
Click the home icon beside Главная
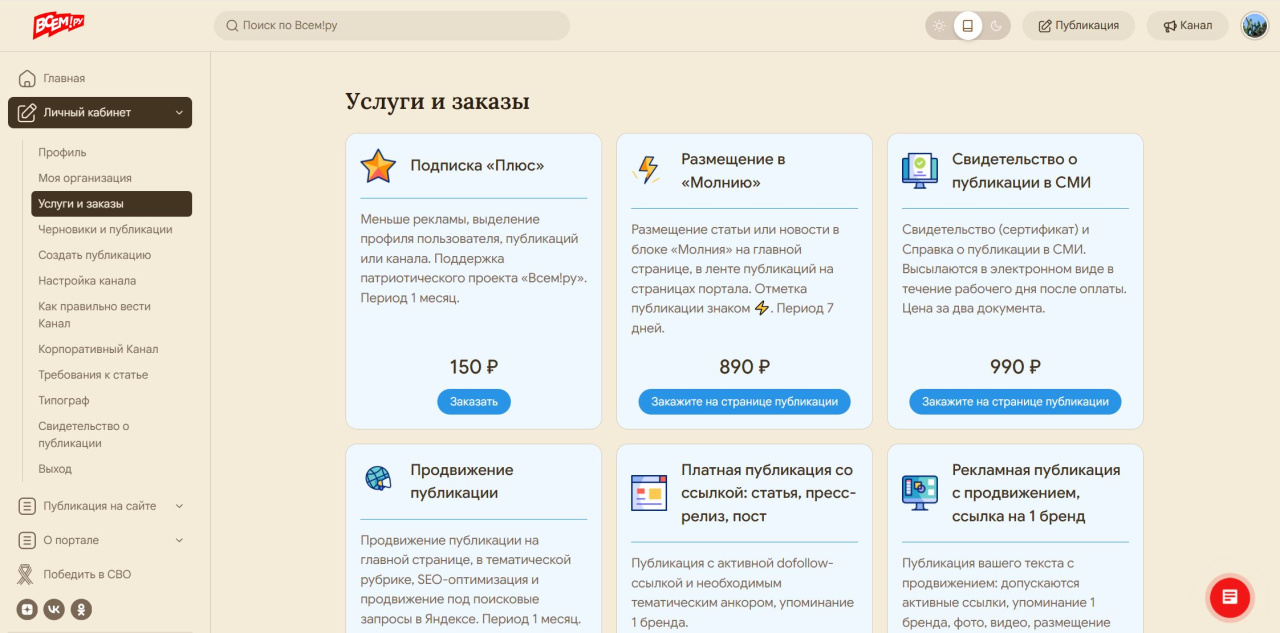click(x=27, y=78)
